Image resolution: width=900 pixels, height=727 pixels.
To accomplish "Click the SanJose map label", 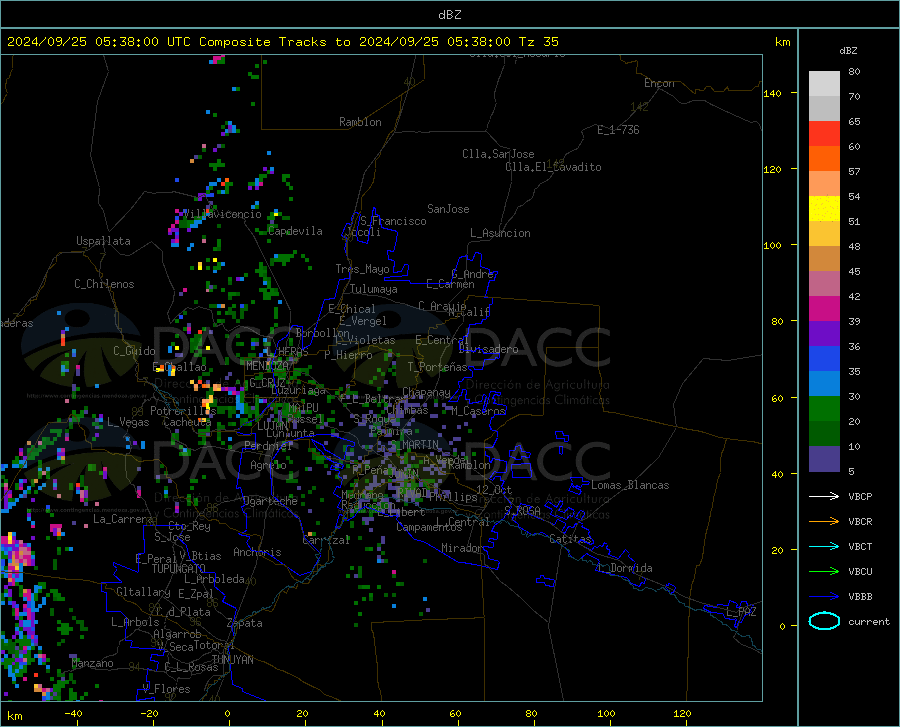I will pos(448,209).
